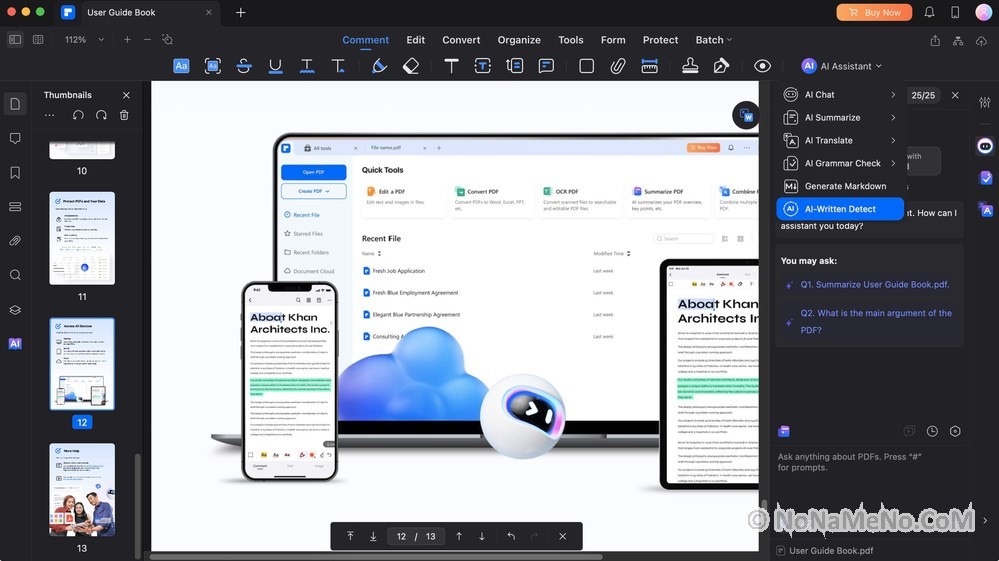Select the attachment paperclip tool
This screenshot has width=999, height=561.
[x=618, y=66]
